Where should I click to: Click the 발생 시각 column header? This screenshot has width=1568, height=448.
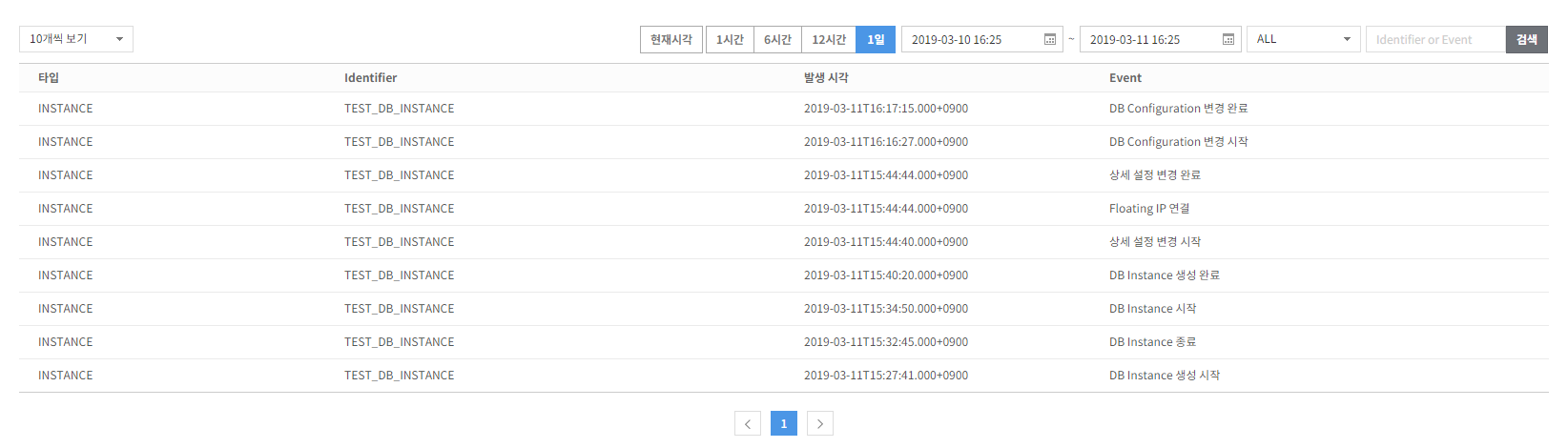pyautogui.click(x=826, y=78)
